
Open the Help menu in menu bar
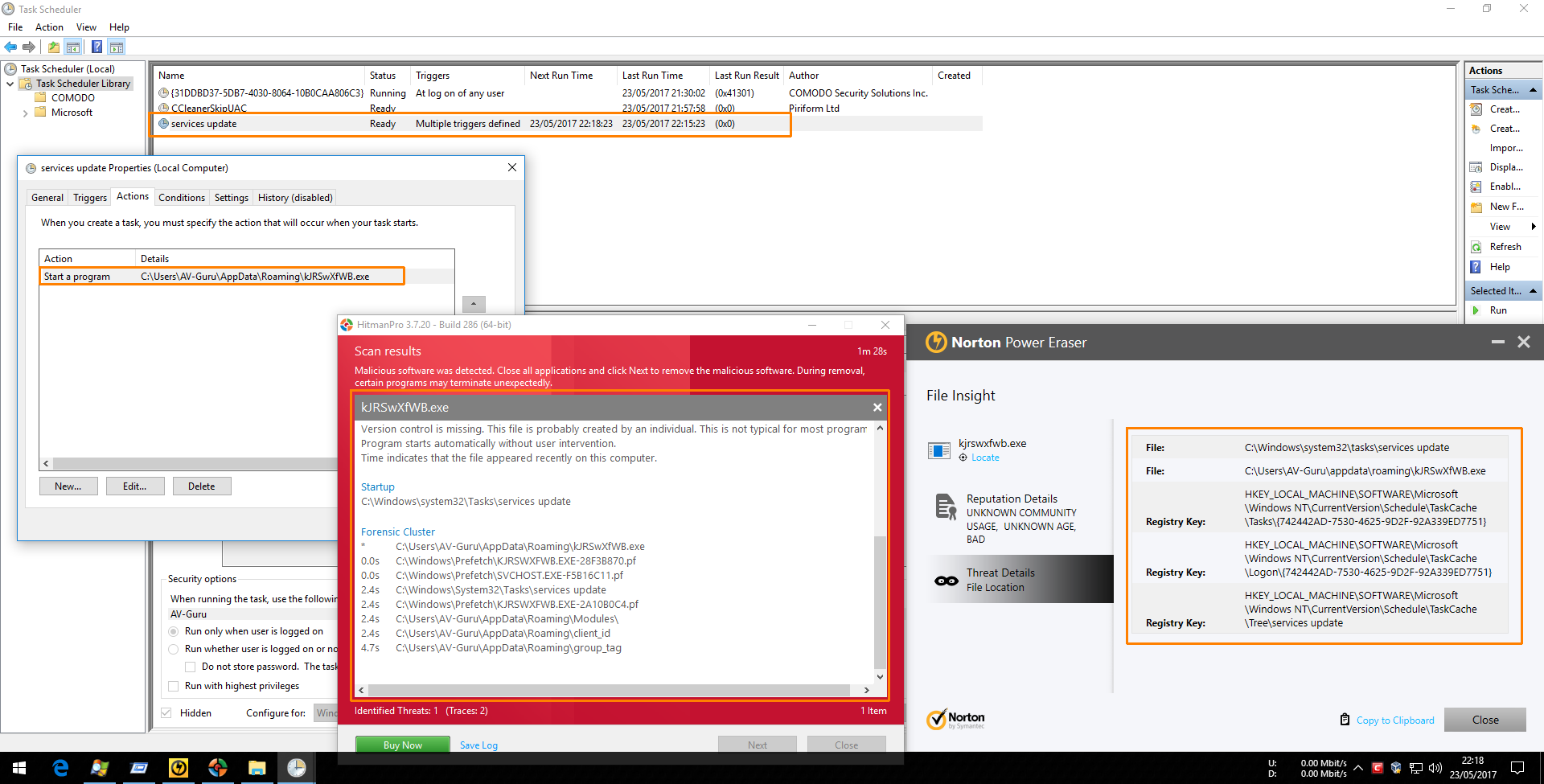pyautogui.click(x=119, y=27)
